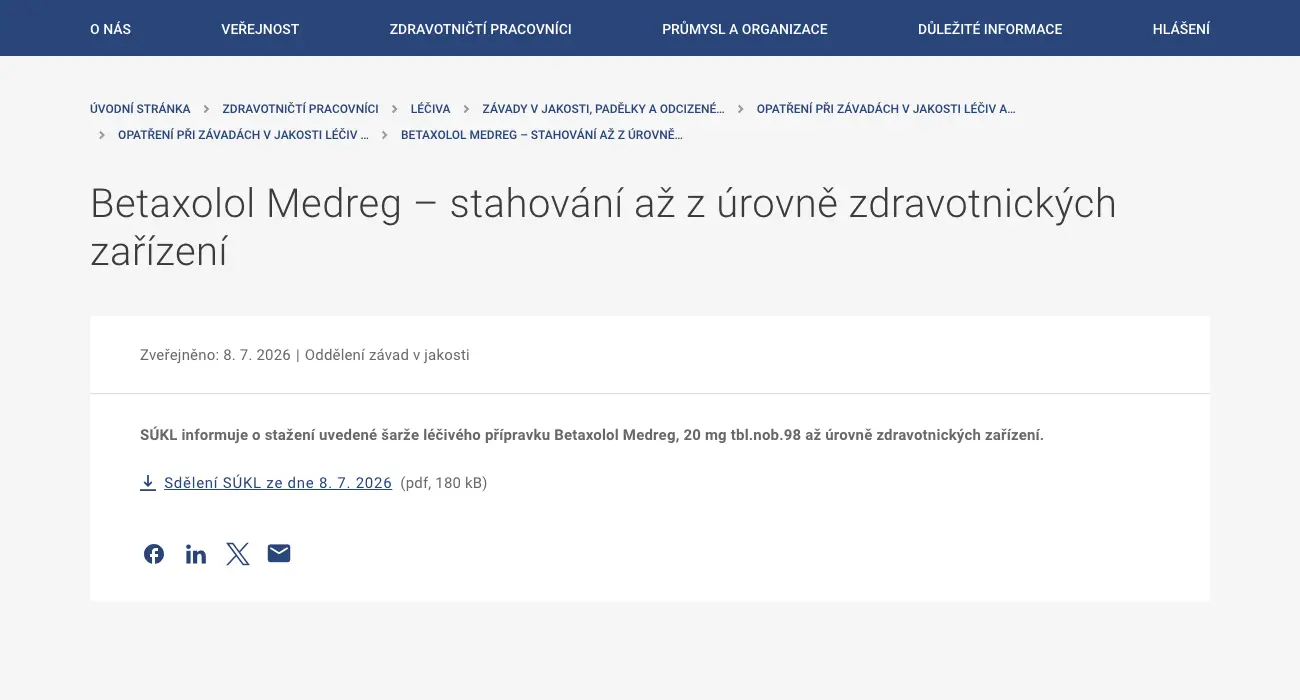
Task: Open the HLÁŠENÍ menu
Action: [x=1181, y=29]
